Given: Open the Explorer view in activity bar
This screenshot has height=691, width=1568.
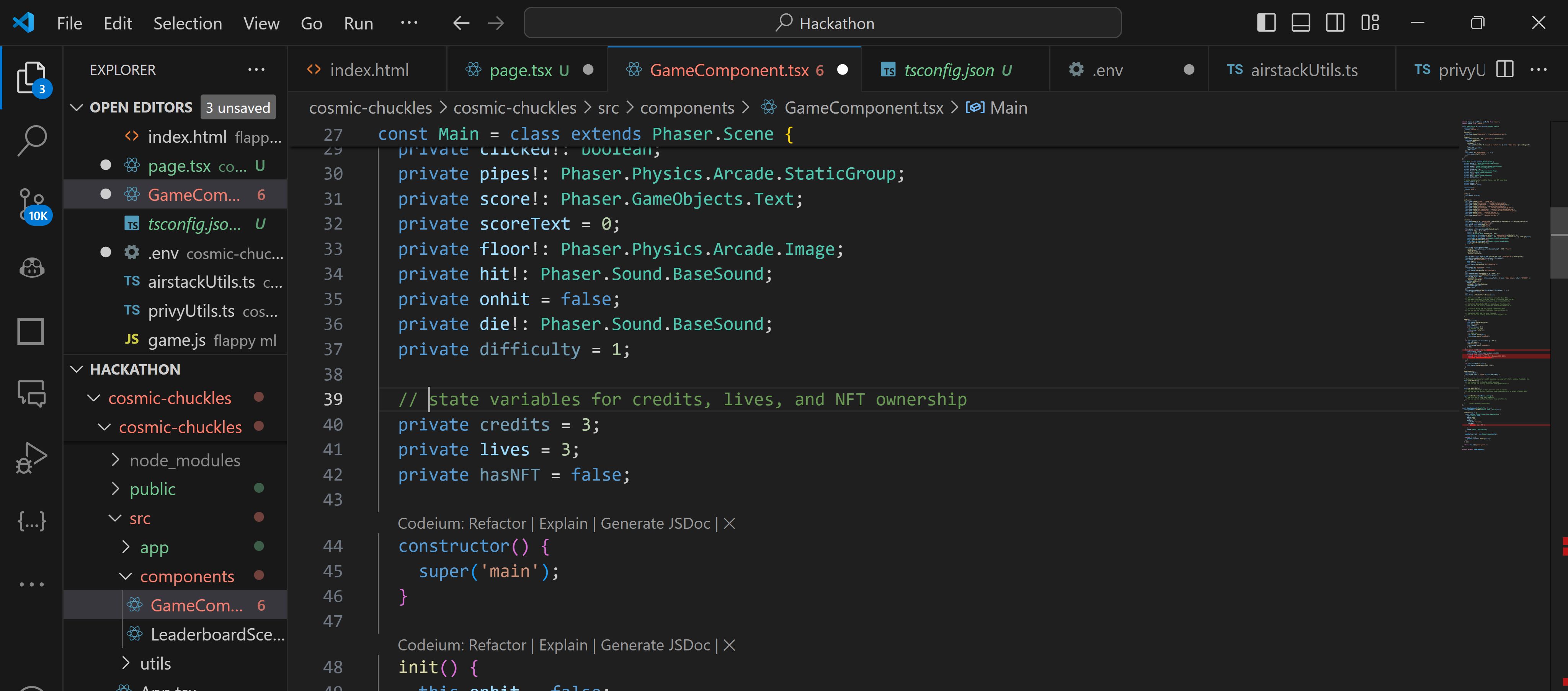Looking at the screenshot, I should 32,78.
